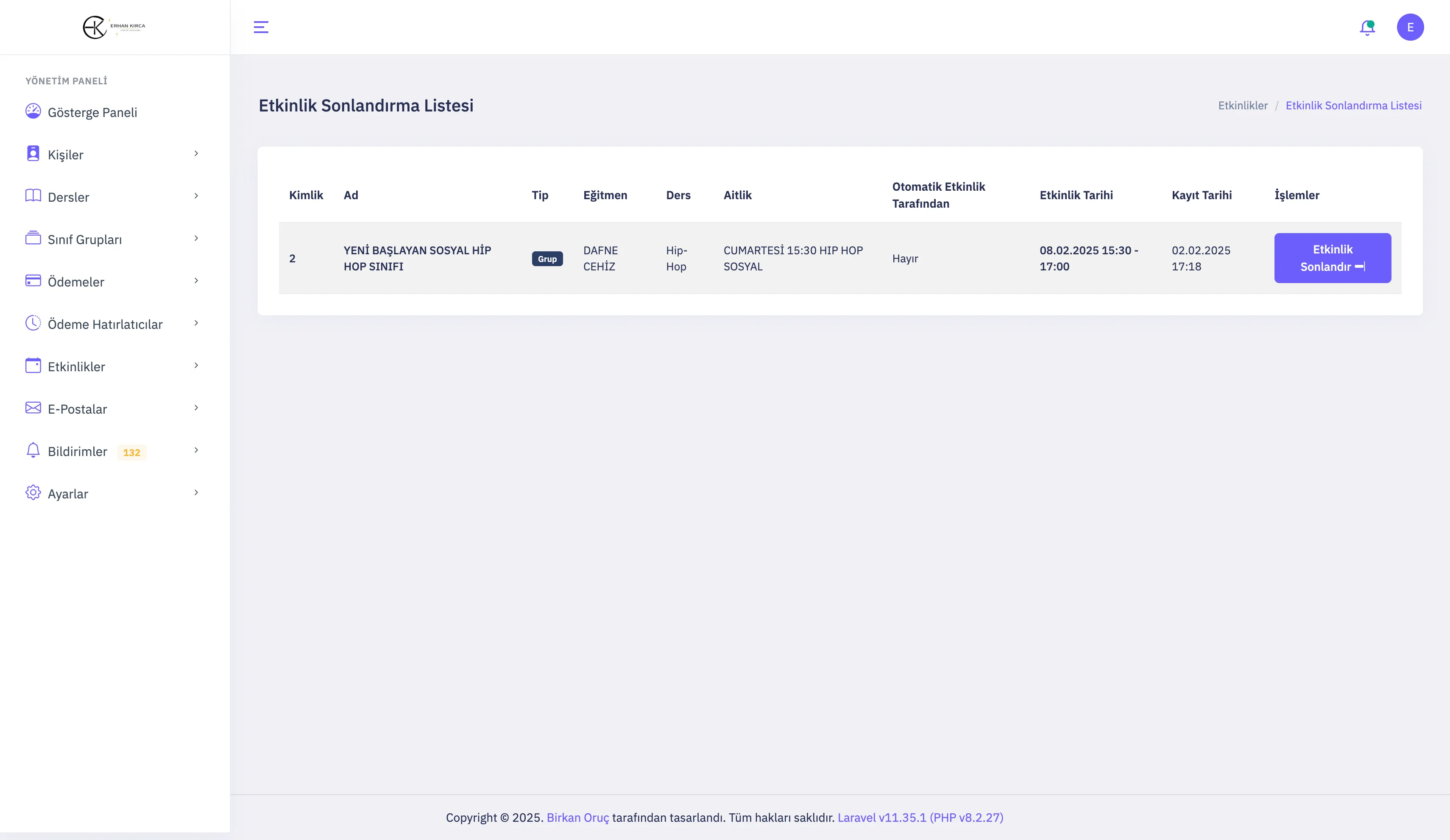1450x840 pixels.
Task: Click the Kişiler contacts icon
Action: (x=33, y=153)
